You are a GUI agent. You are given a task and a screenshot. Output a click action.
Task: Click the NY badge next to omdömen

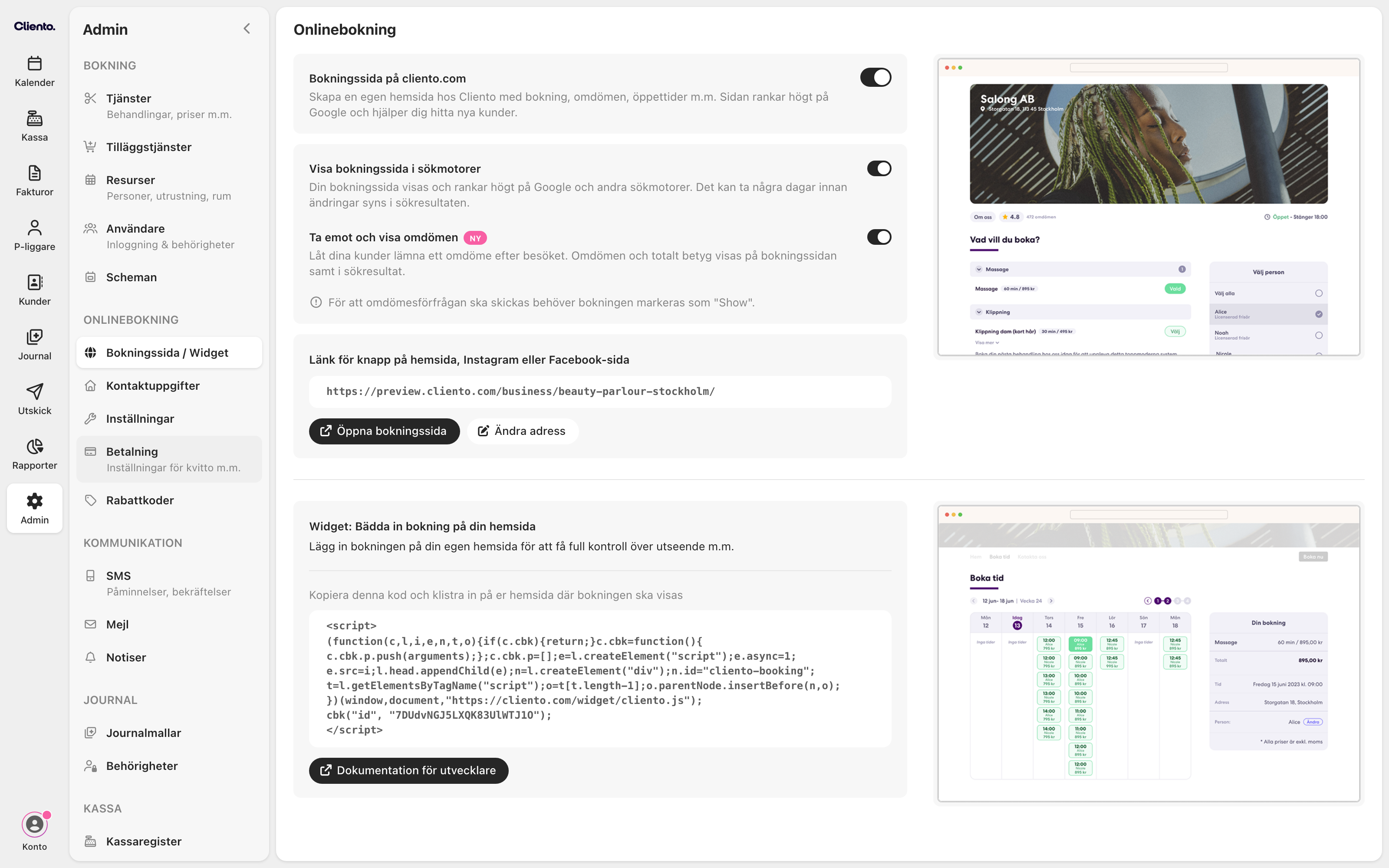click(475, 238)
